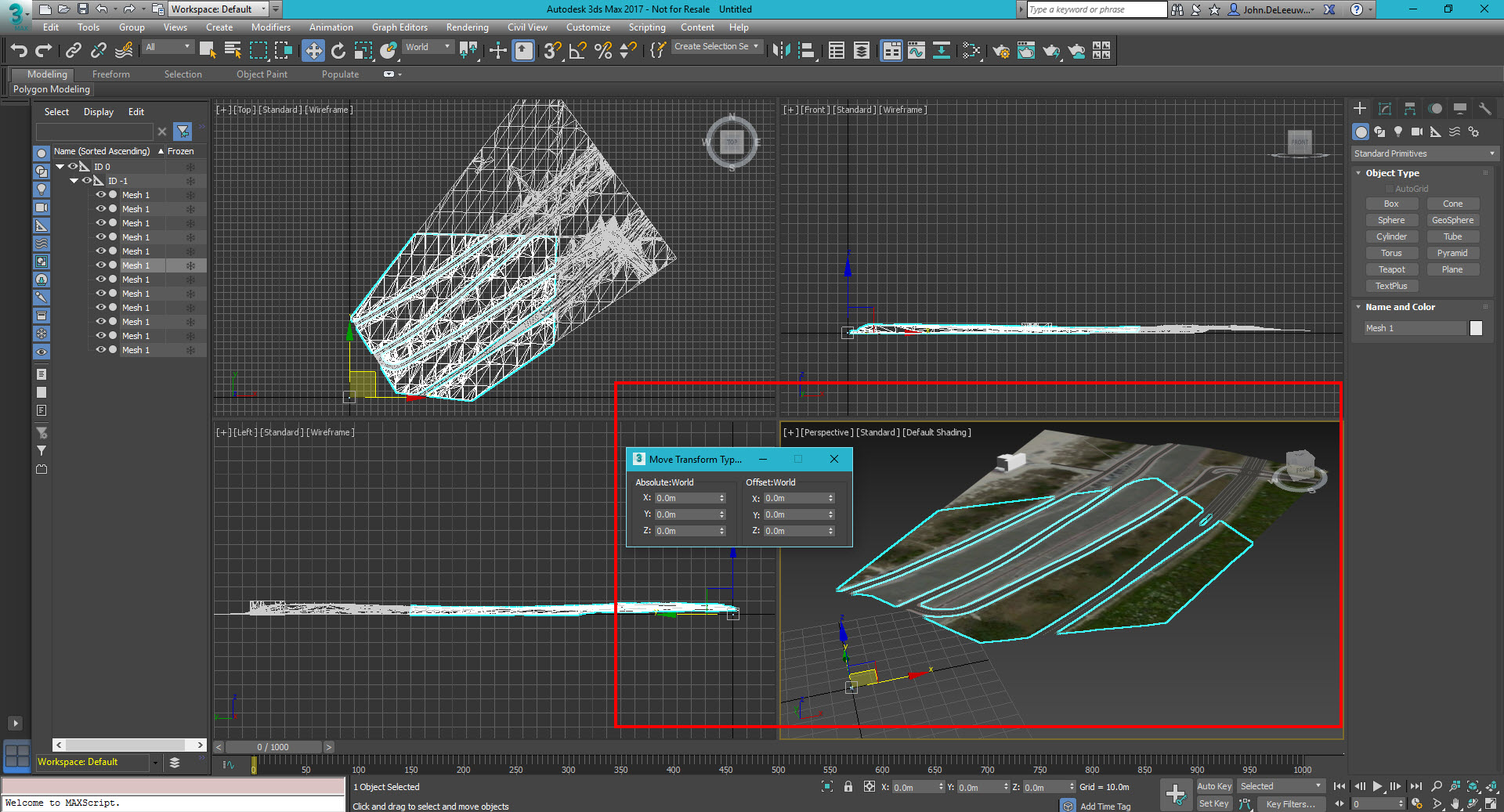Click the Teapot primitive button
The image size is (1504, 812).
(1391, 269)
